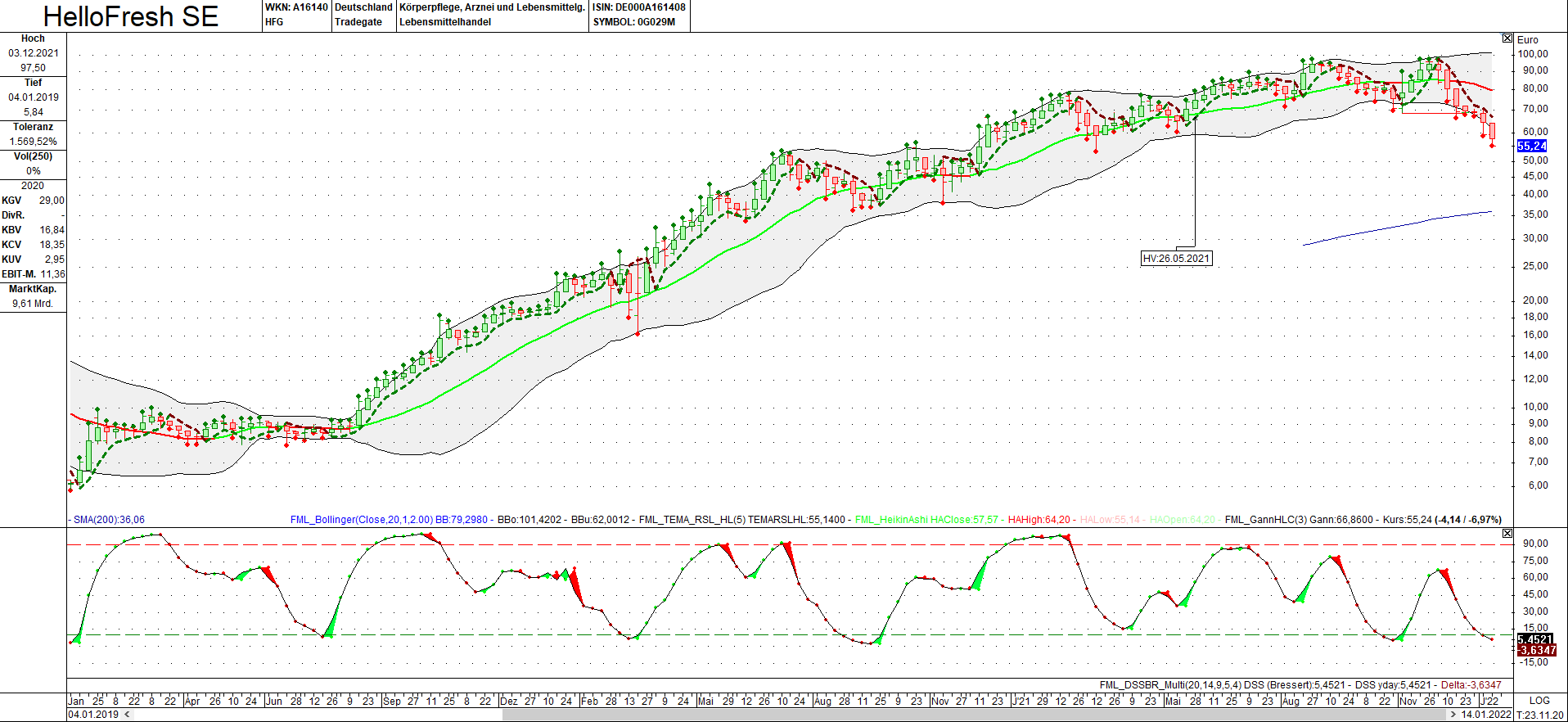Click the J'21 label on the time axis

pyautogui.click(x=1021, y=701)
